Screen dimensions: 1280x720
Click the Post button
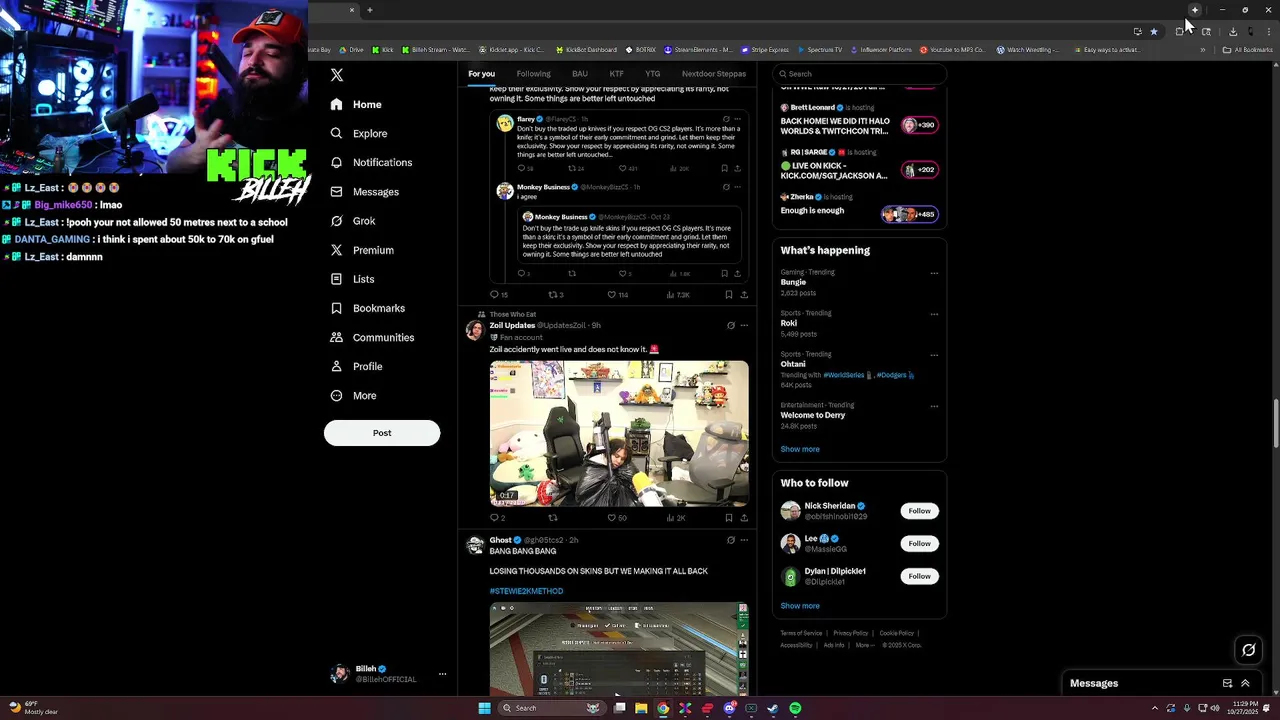[x=382, y=433]
